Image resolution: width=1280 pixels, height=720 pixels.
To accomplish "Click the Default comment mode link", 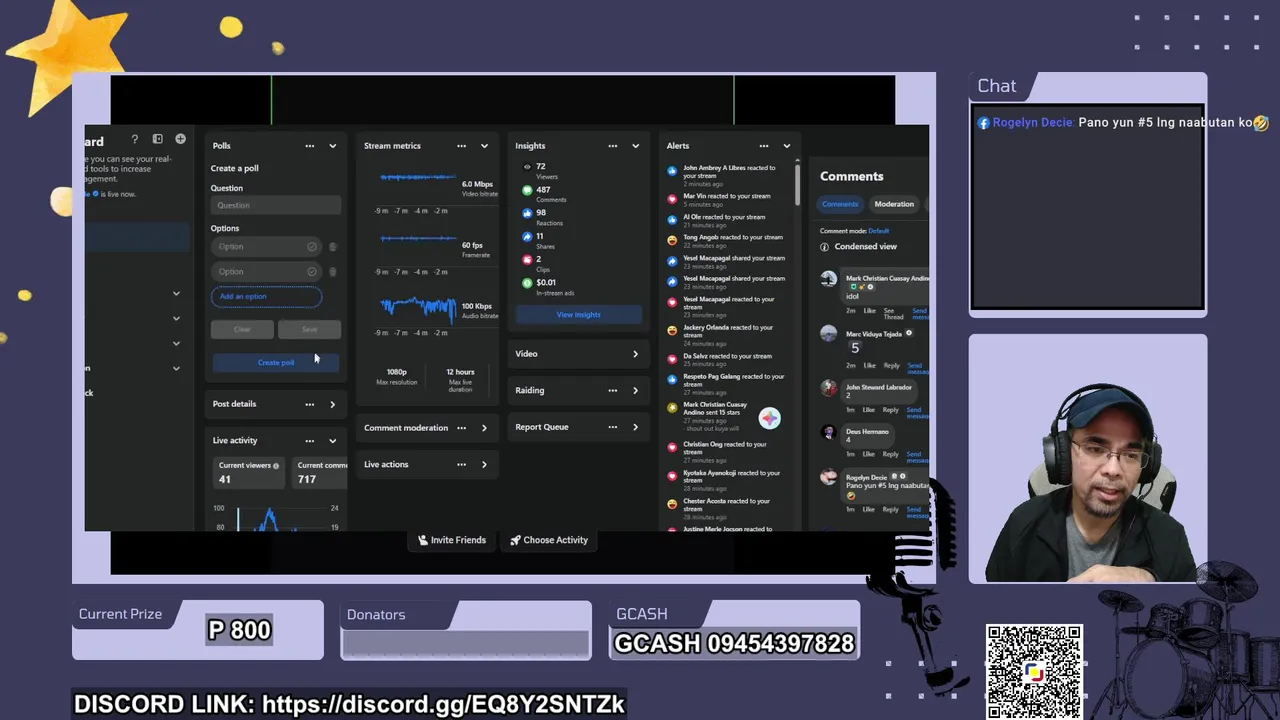I will tap(879, 231).
